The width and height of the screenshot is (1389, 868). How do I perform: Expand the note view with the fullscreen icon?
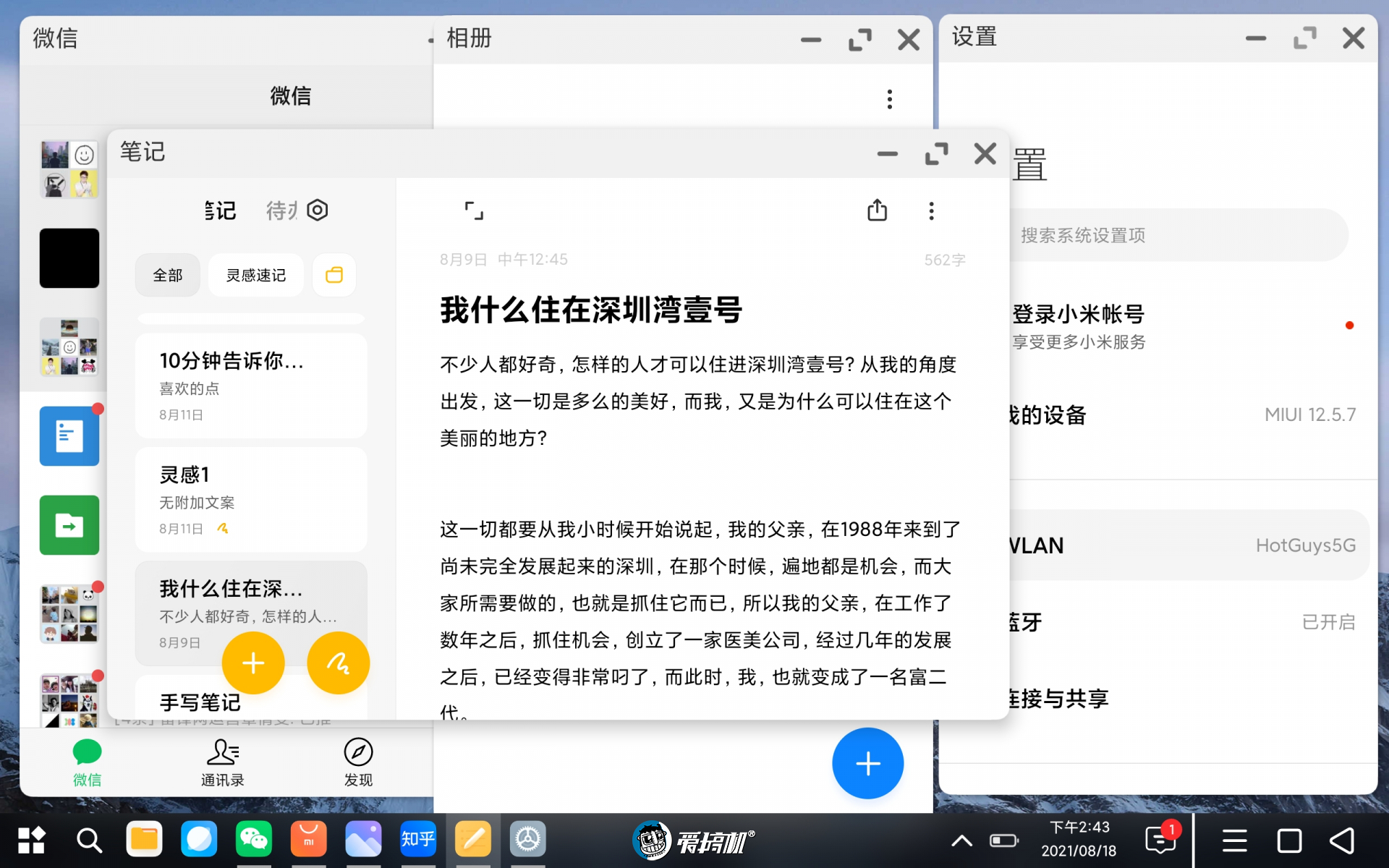pyautogui.click(x=474, y=210)
